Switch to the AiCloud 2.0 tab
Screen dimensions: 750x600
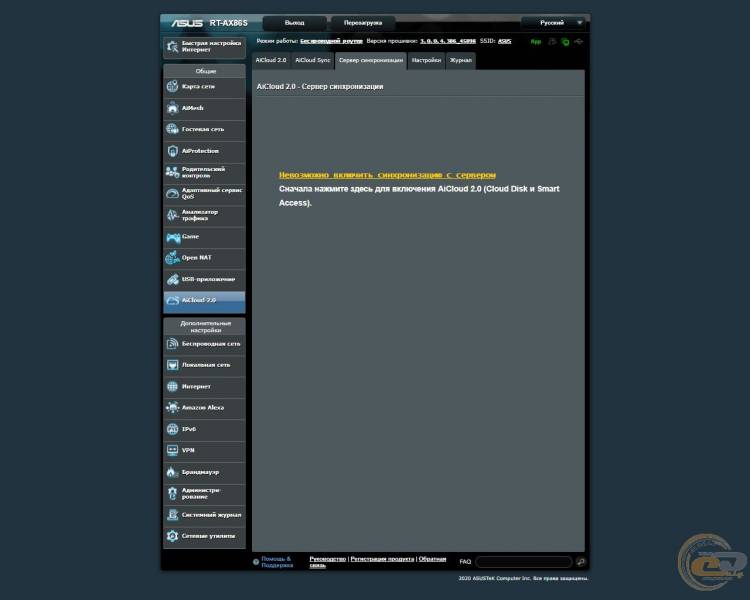click(271, 60)
